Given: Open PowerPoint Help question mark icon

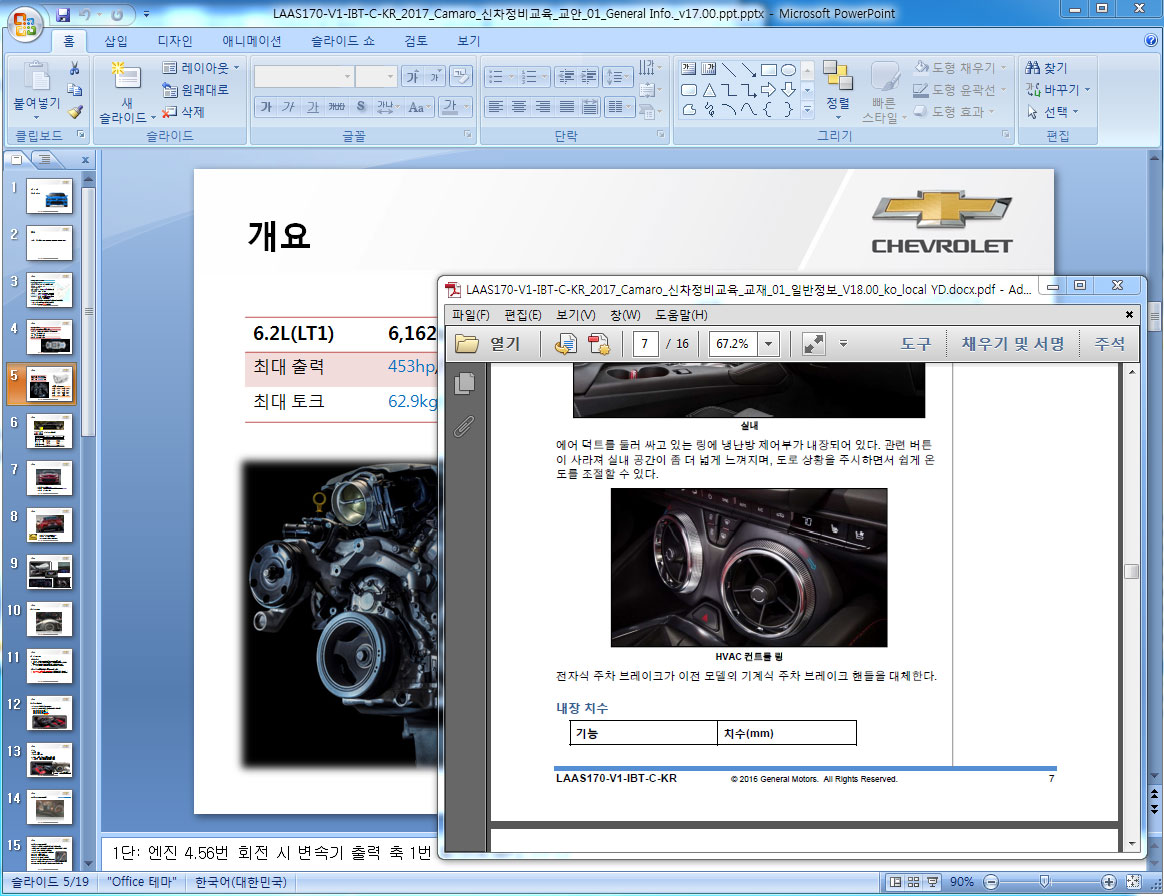Looking at the screenshot, I should coord(1151,40).
